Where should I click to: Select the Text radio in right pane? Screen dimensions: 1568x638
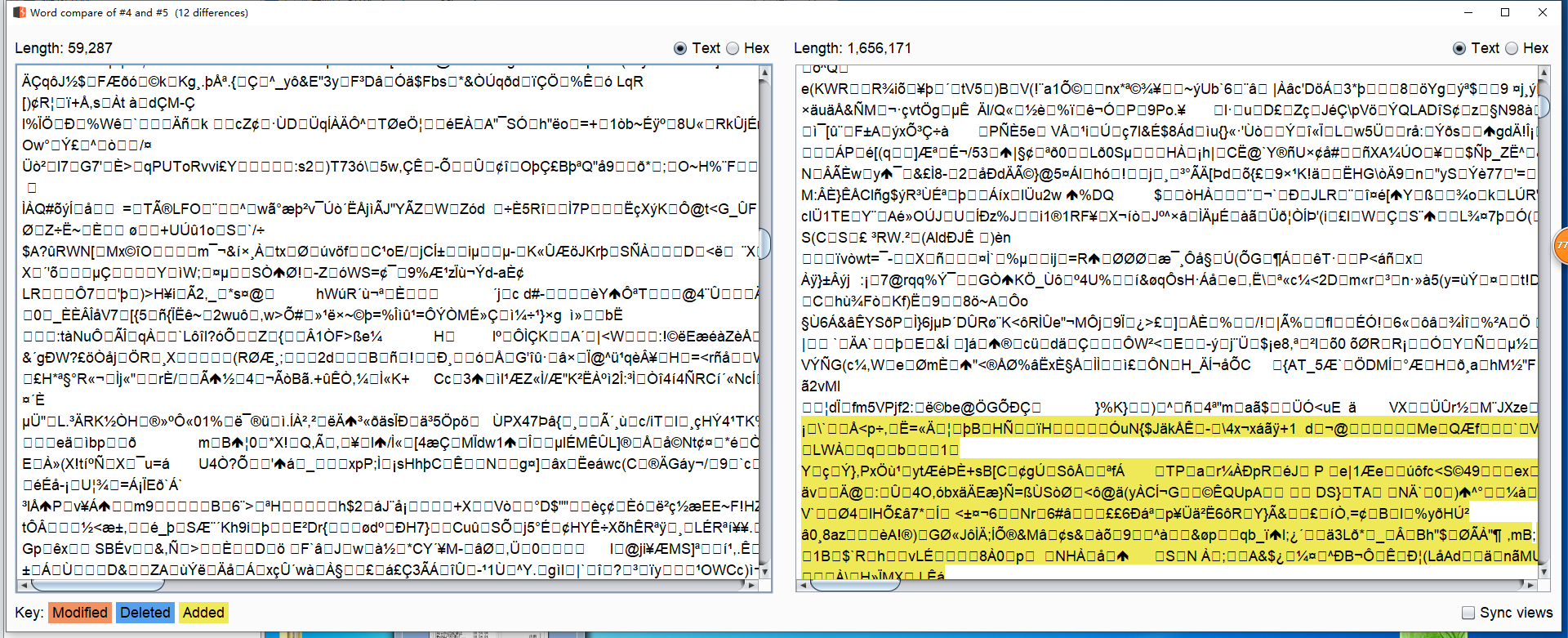pyautogui.click(x=1459, y=48)
